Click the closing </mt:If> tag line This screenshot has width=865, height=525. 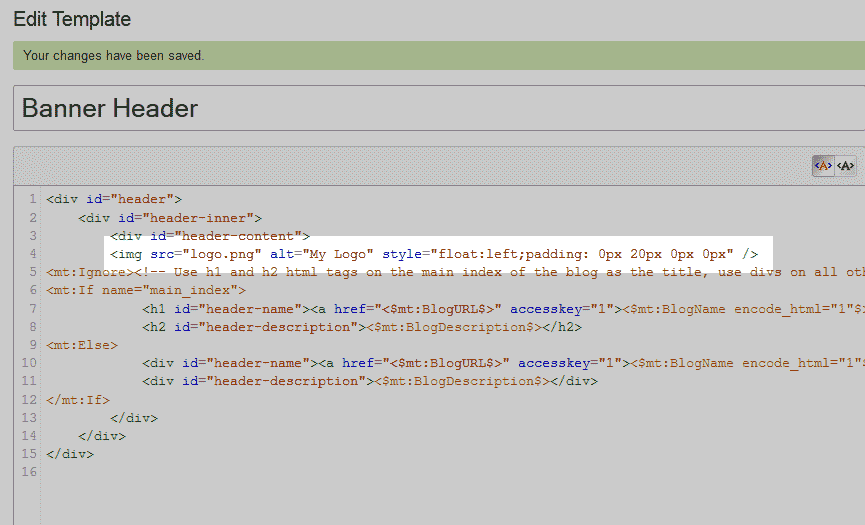point(78,400)
